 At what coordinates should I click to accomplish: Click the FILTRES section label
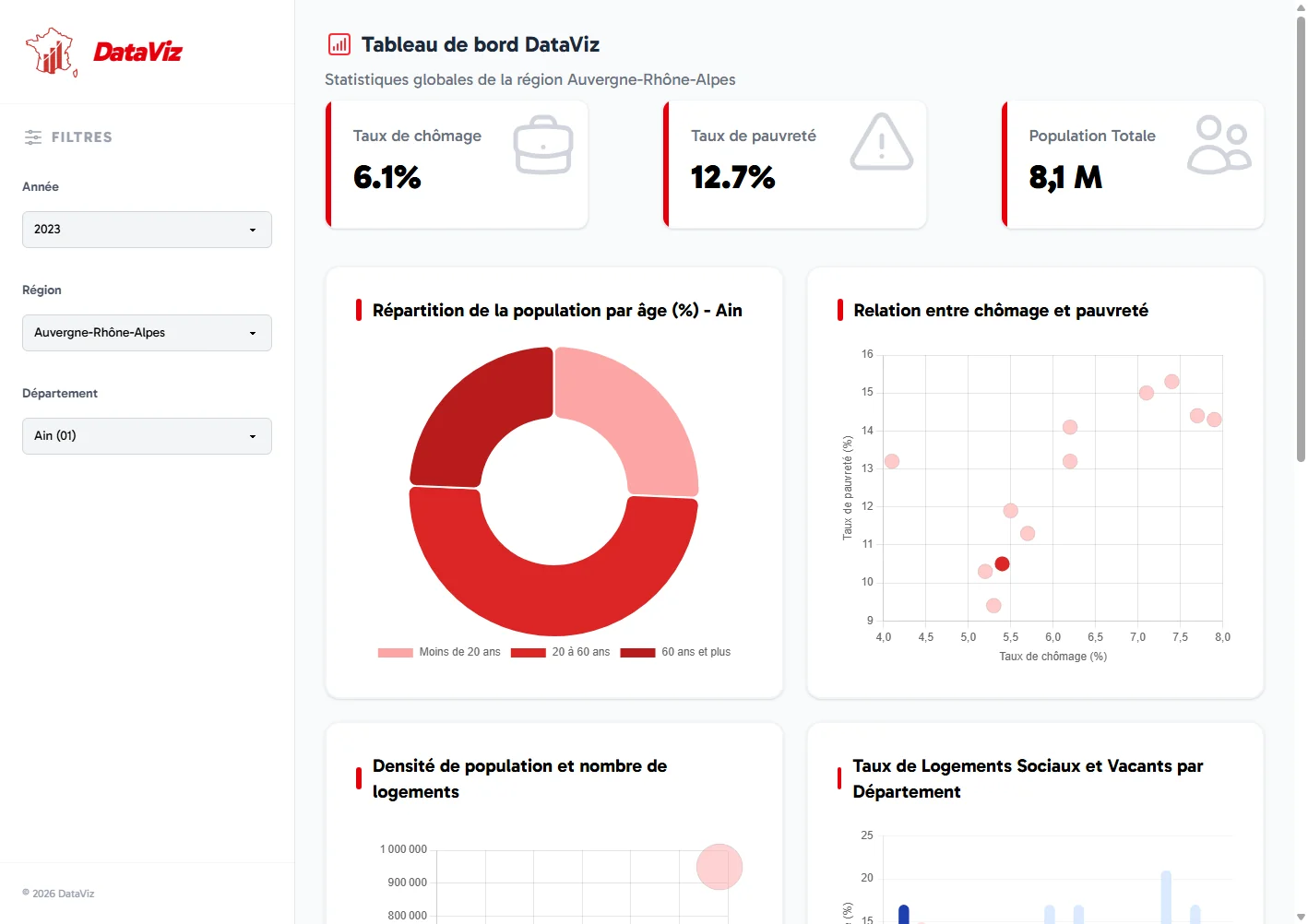(x=82, y=137)
